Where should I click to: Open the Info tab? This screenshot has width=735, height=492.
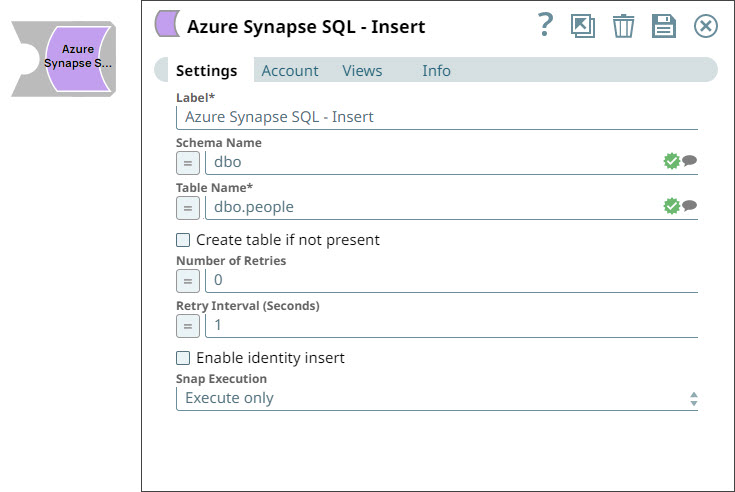click(x=436, y=70)
